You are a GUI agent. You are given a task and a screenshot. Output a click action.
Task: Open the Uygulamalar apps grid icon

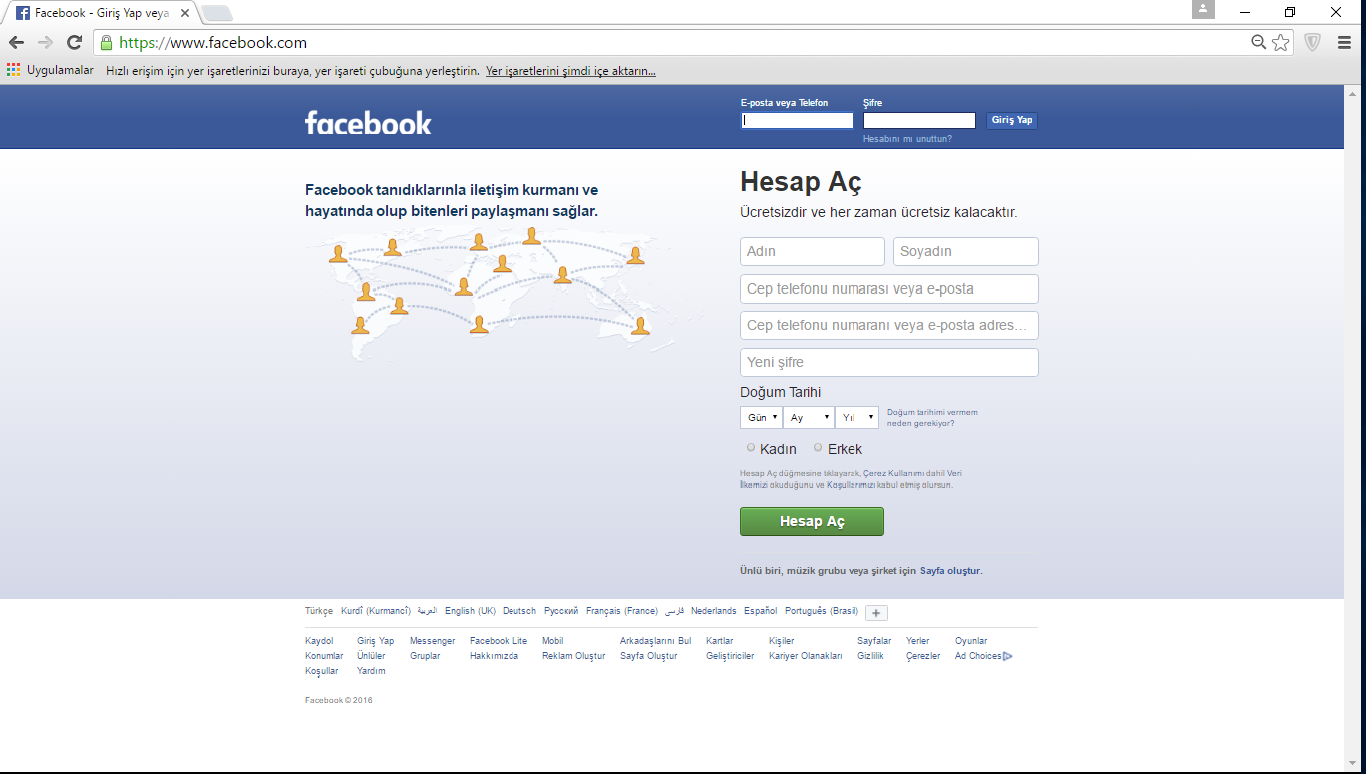pyautogui.click(x=13, y=71)
